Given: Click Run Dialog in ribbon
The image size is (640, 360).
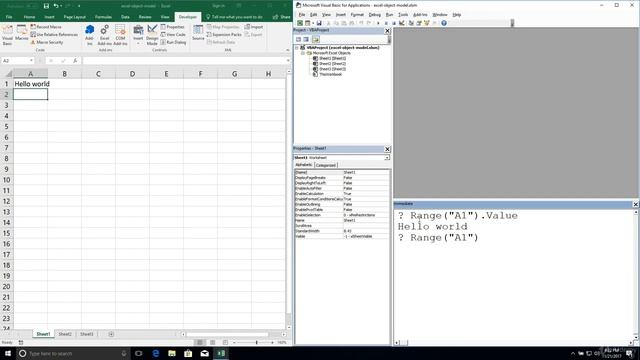Looking at the screenshot, I should click(173, 42).
